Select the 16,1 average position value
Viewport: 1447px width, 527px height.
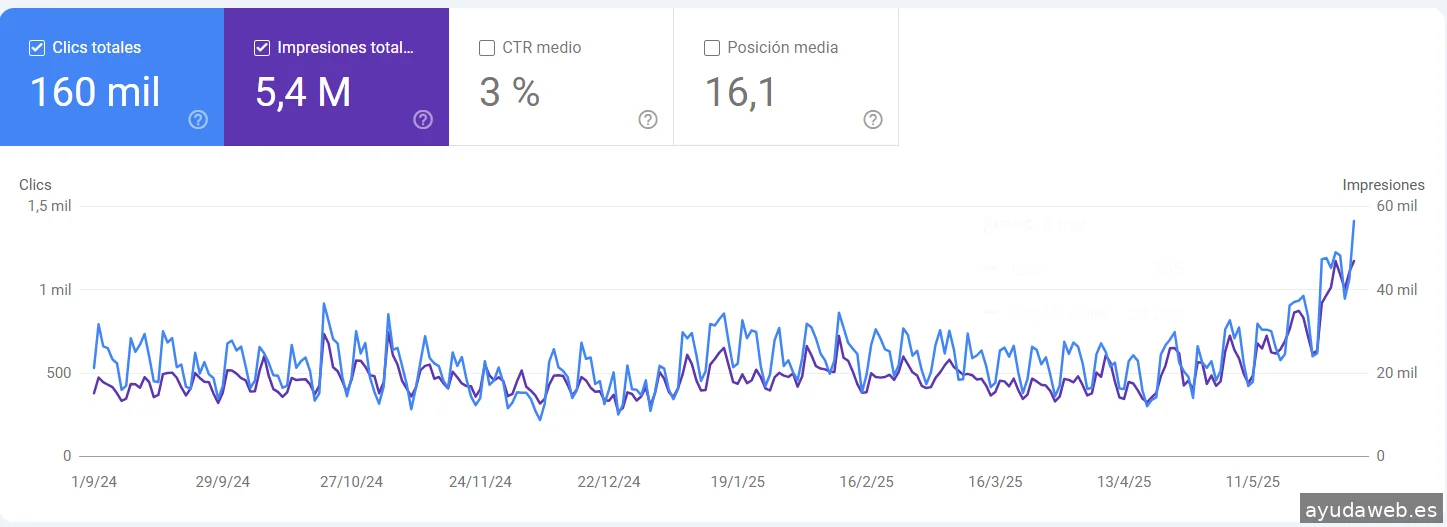click(x=740, y=92)
